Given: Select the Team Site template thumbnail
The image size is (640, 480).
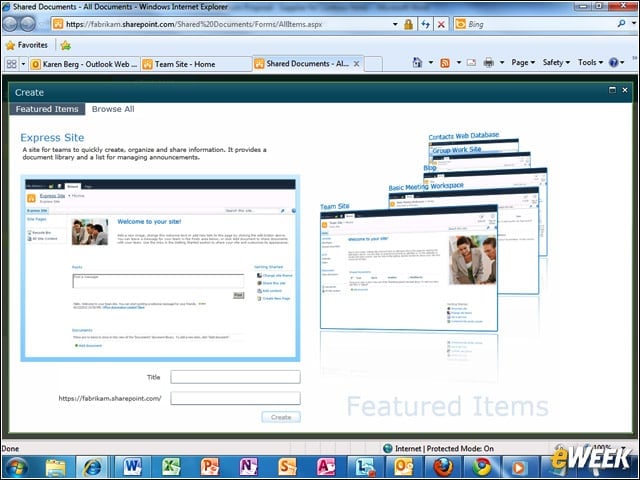Looking at the screenshot, I should [409, 267].
